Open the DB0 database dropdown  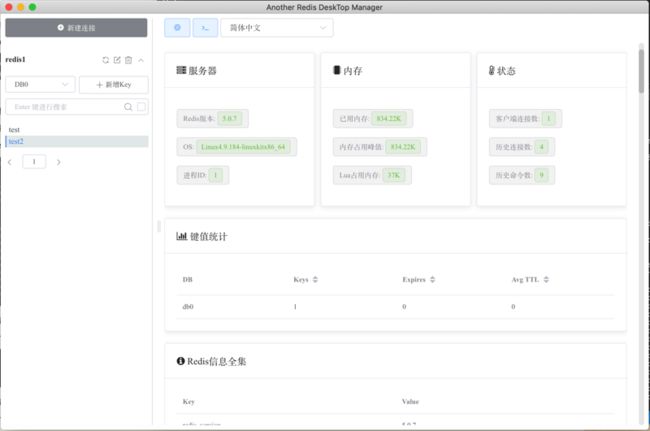[41, 85]
